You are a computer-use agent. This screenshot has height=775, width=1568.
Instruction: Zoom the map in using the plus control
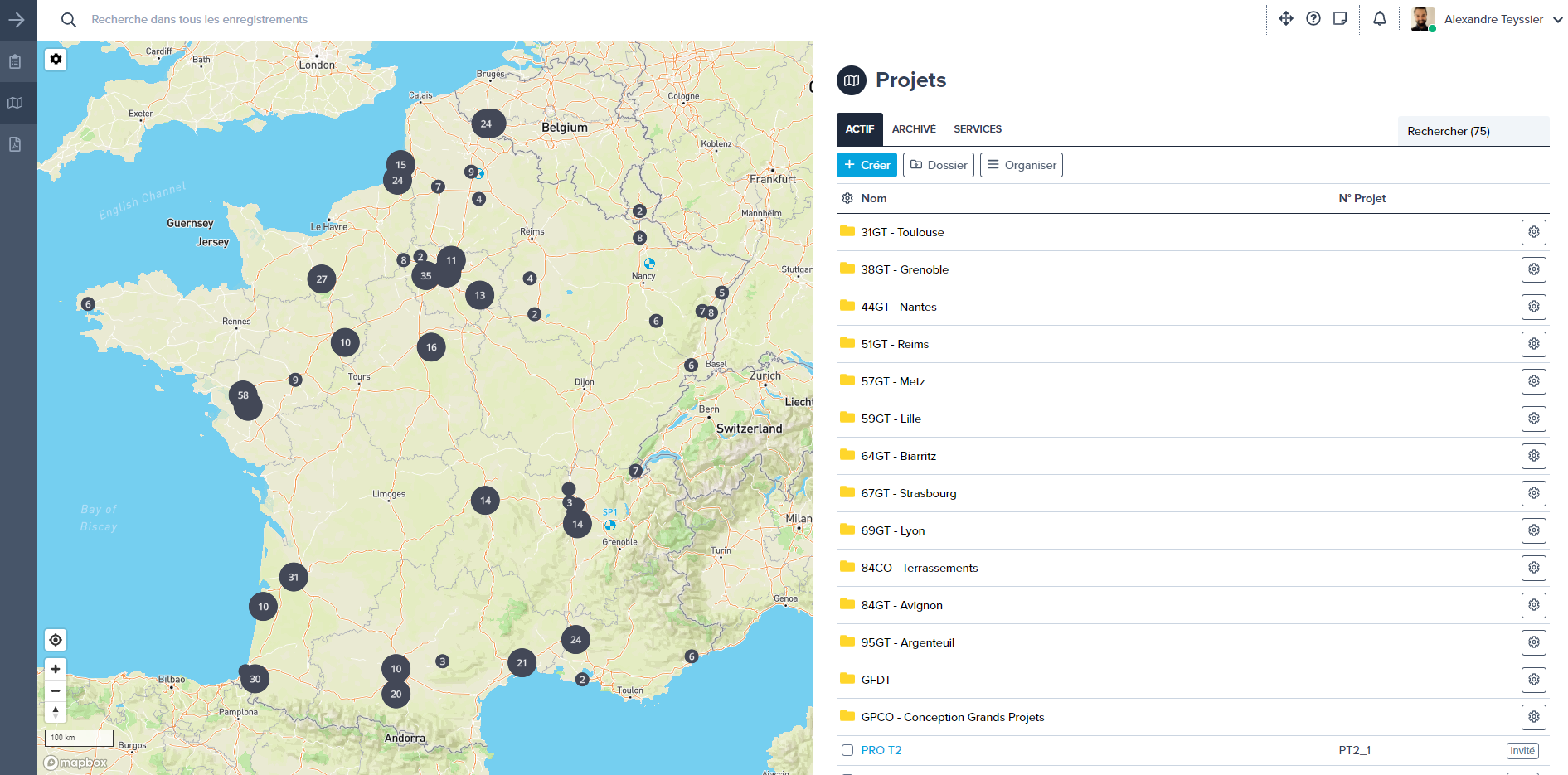55,669
